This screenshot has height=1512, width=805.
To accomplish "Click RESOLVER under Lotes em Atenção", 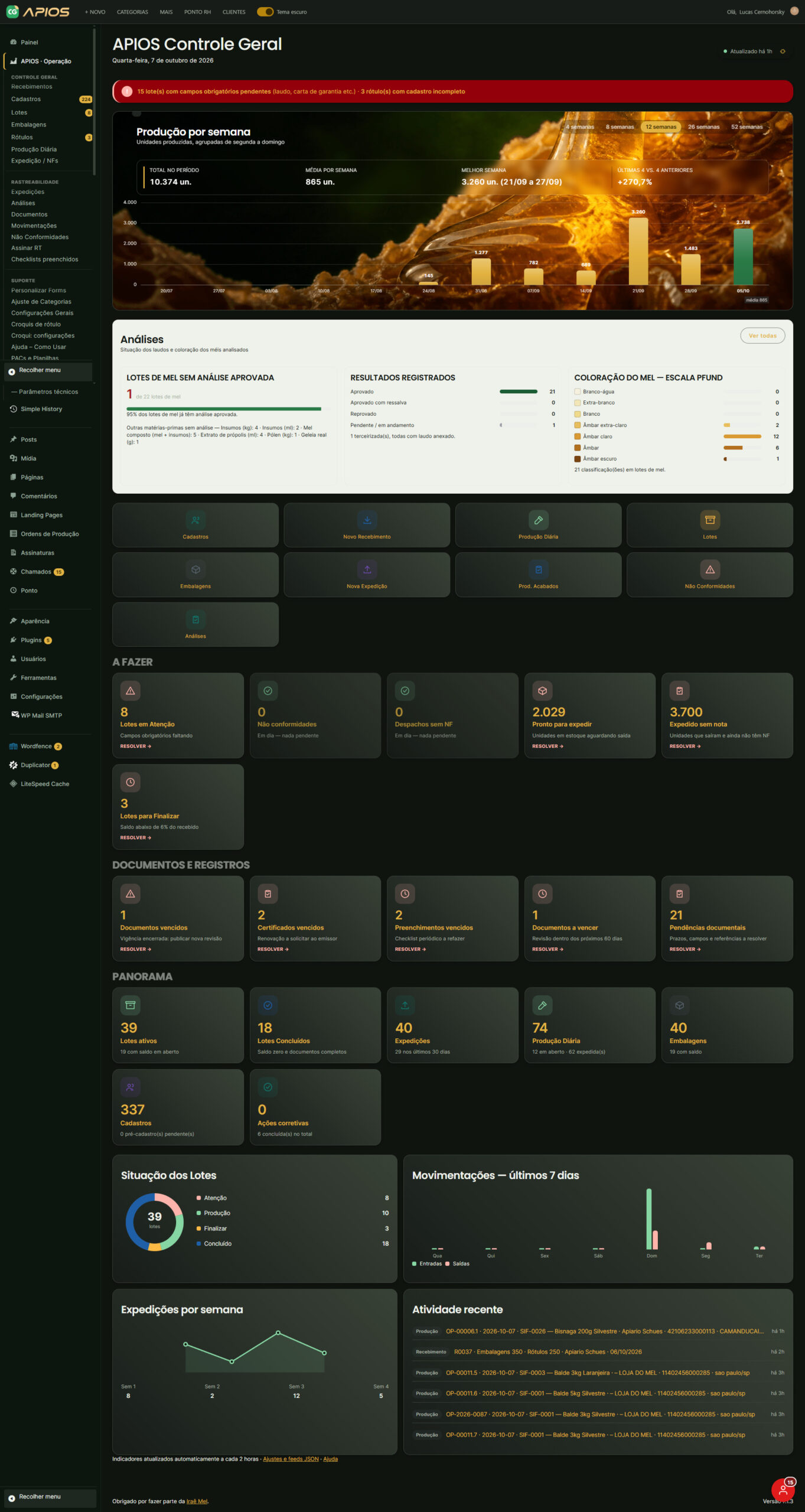I will click(136, 747).
